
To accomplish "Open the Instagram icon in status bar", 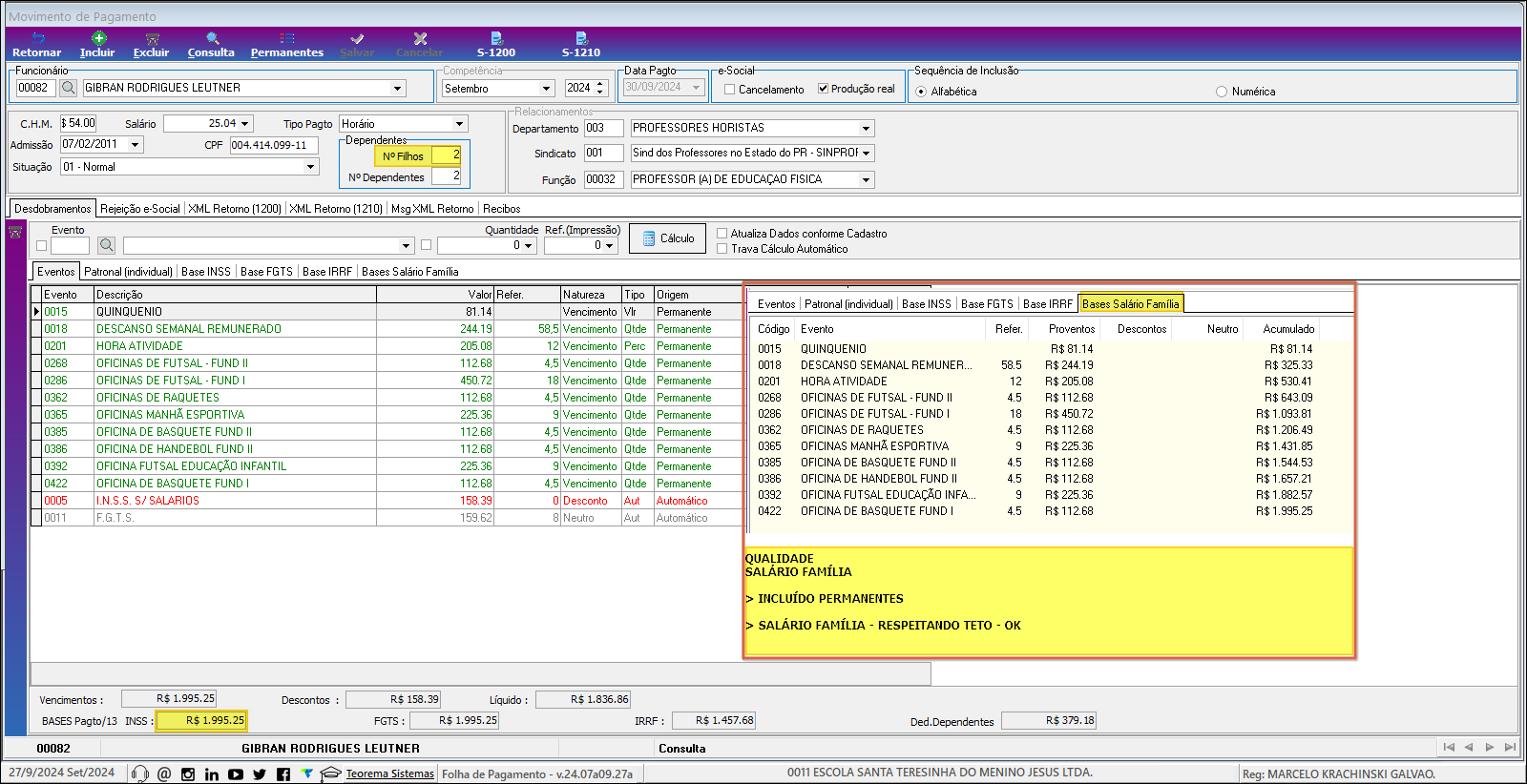I will coord(188,774).
